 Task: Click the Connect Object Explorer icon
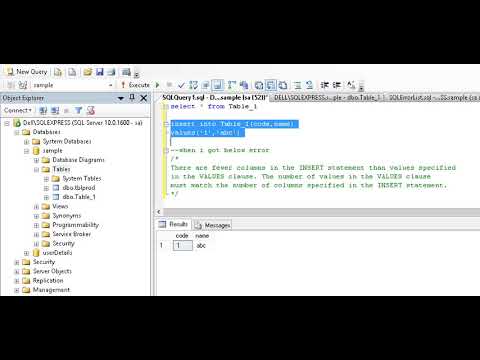[x=43, y=110]
